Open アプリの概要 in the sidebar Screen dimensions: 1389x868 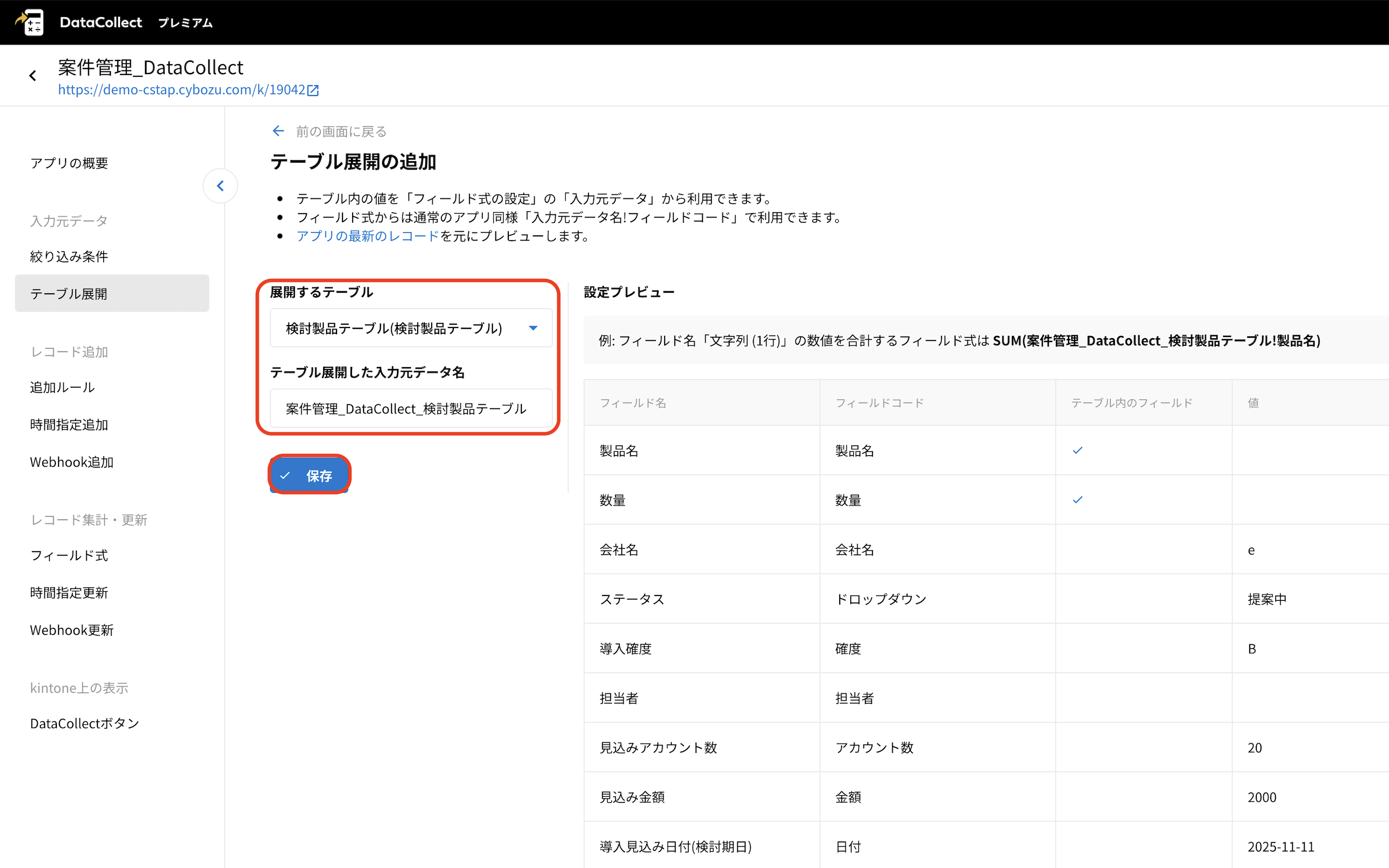tap(69, 163)
